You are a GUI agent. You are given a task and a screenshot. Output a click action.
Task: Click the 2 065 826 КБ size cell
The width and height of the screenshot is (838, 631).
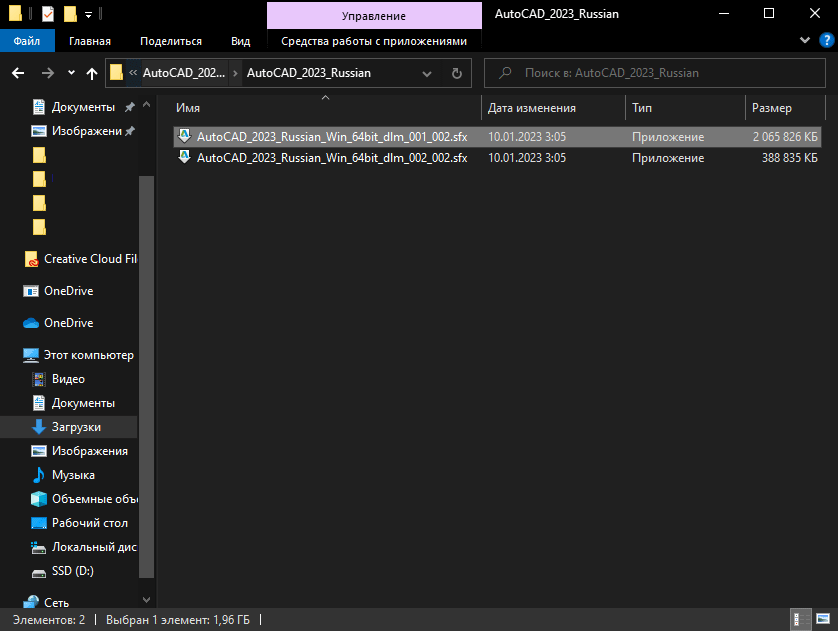point(785,137)
